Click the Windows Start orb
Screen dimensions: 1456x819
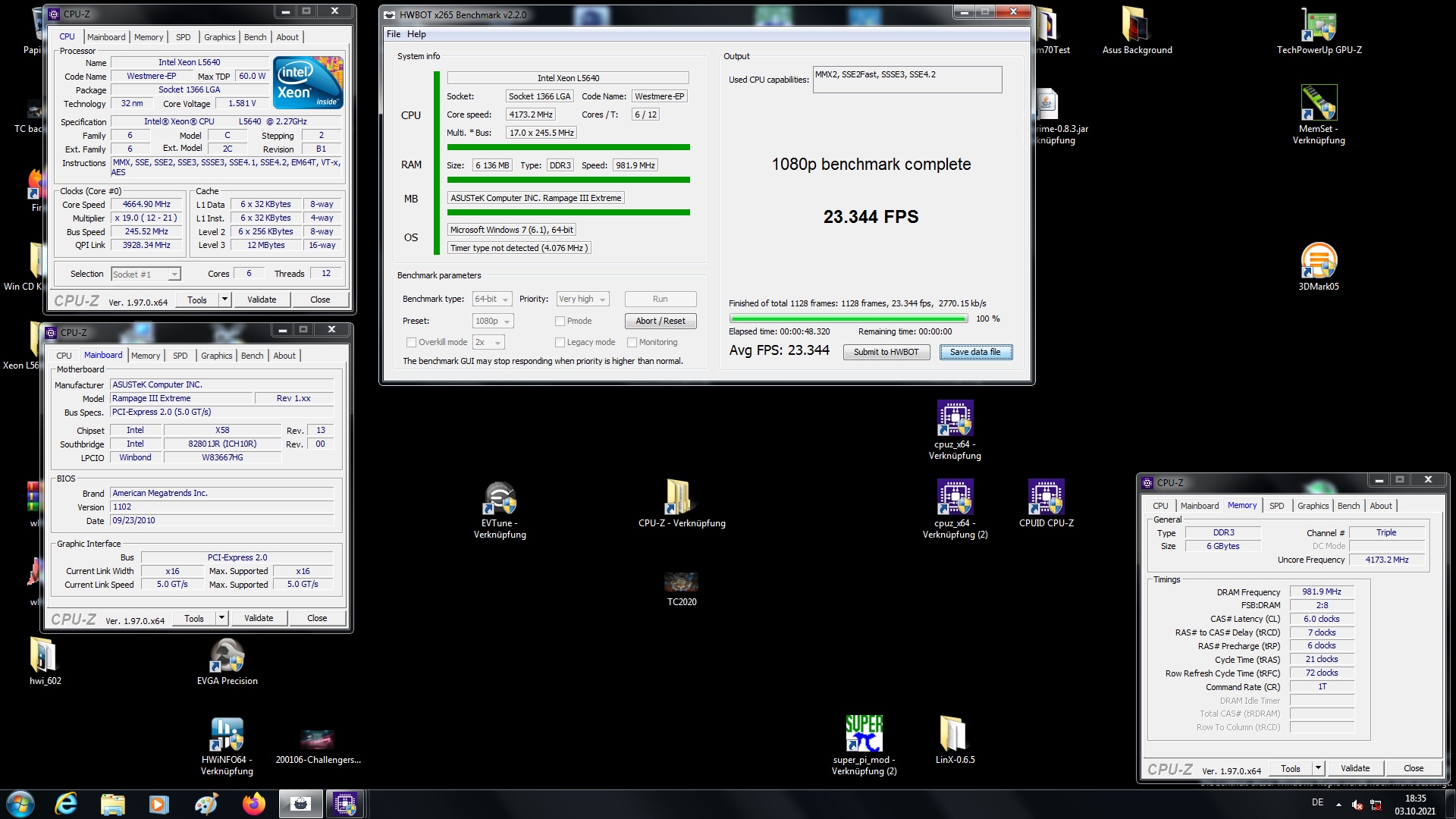[20, 804]
